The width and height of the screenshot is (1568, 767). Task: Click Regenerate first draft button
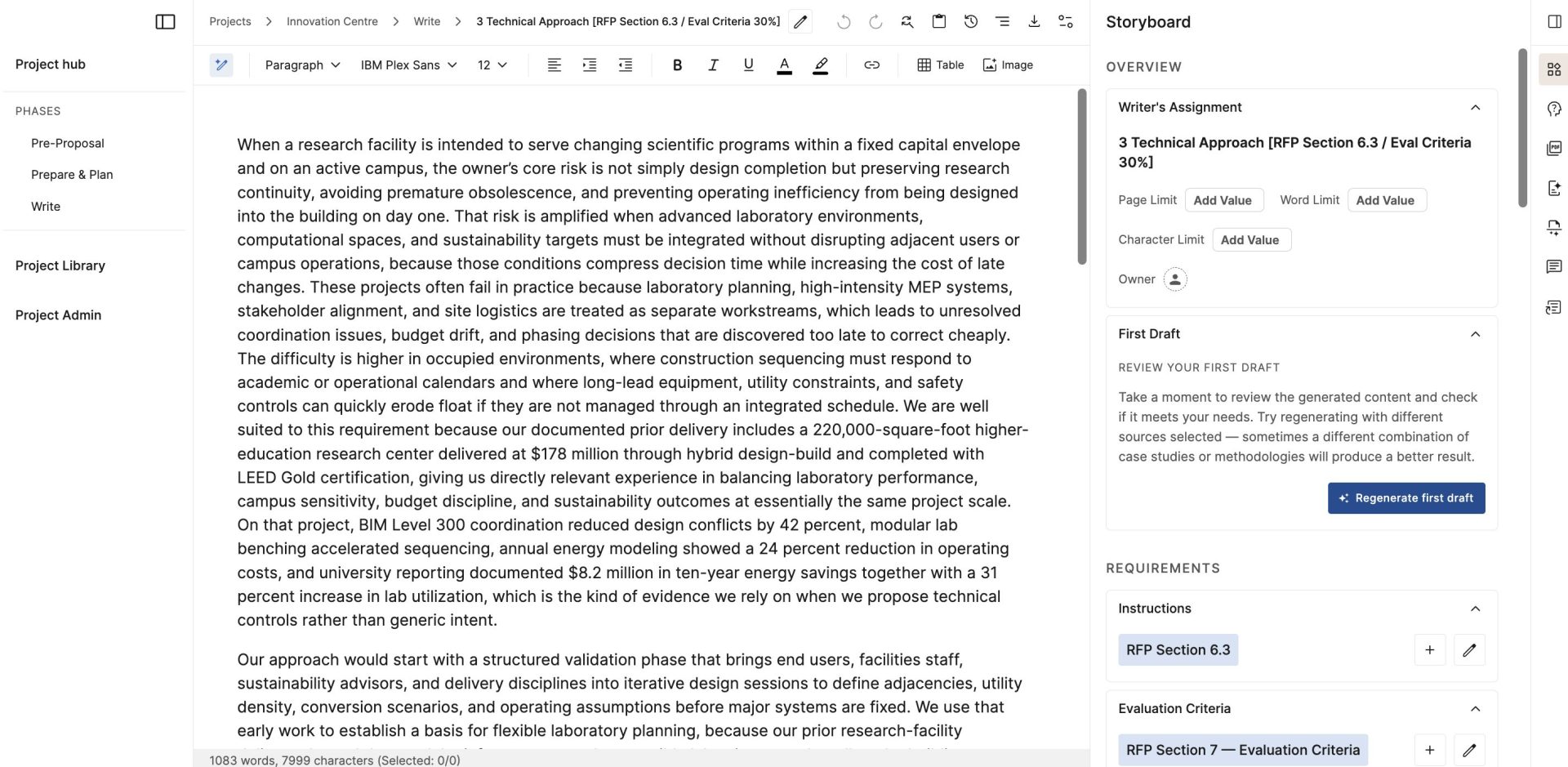tap(1406, 498)
